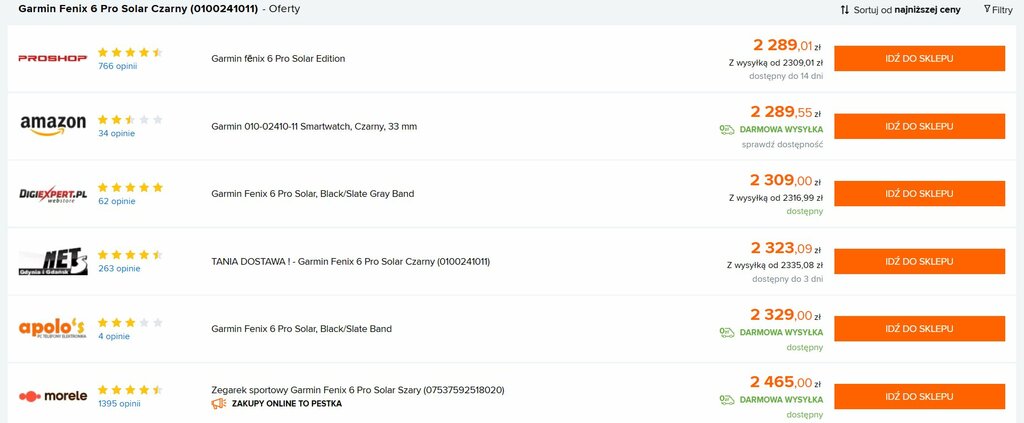Open the morele store logo
The height and width of the screenshot is (423, 1024).
click(x=53, y=396)
